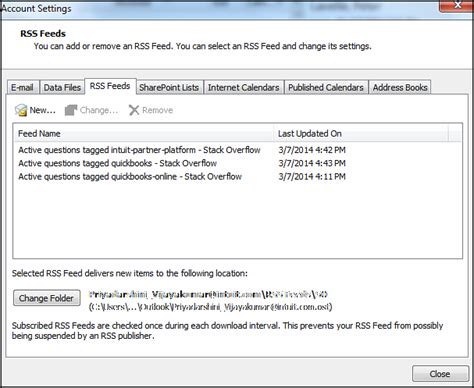Click the 3/7/2014 4:11 PM timestamp
This screenshot has width=474, height=388.
[x=312, y=177]
